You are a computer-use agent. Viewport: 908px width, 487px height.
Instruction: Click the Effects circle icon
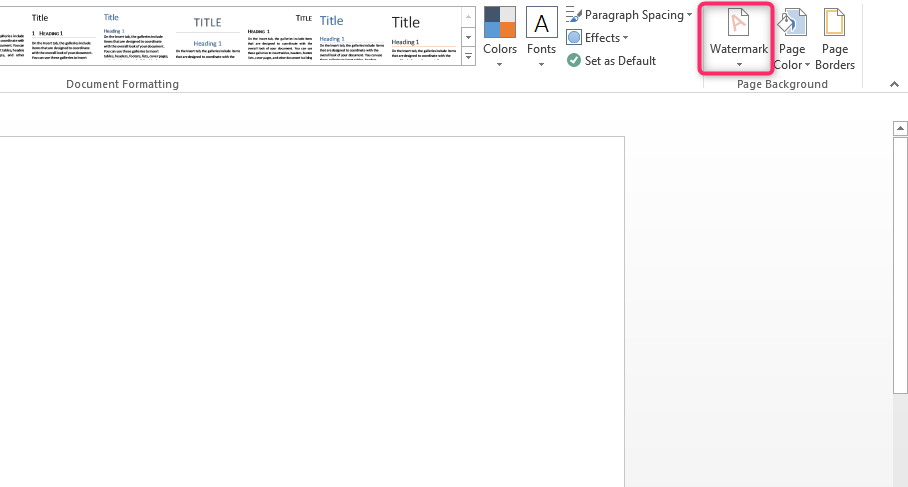coord(574,38)
